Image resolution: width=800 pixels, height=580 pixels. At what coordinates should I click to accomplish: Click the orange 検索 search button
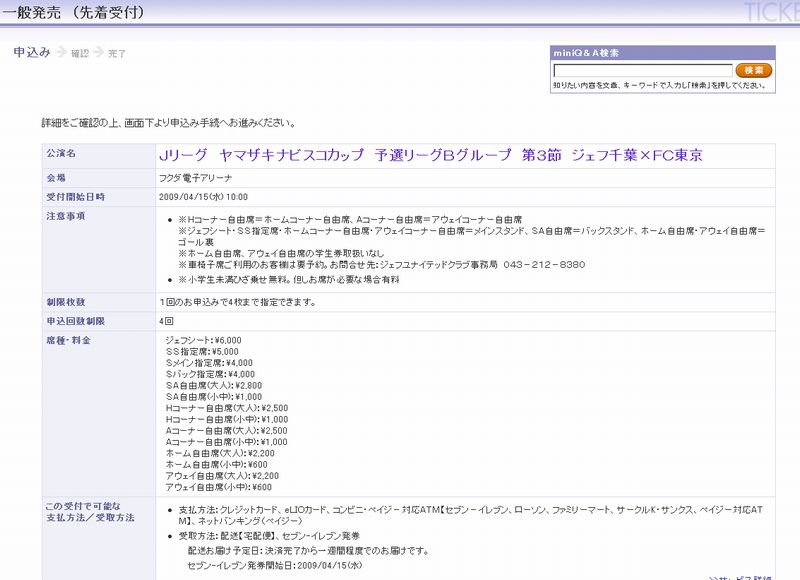pos(754,70)
